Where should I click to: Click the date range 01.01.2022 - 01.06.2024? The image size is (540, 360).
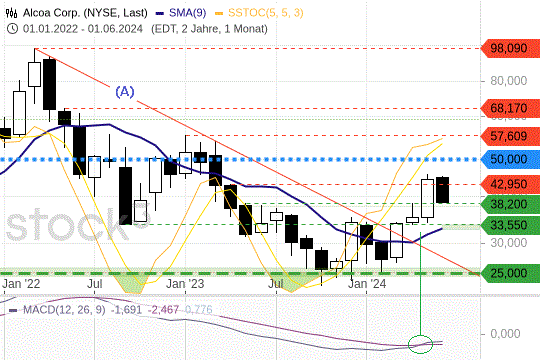pyautogui.click(x=83, y=29)
